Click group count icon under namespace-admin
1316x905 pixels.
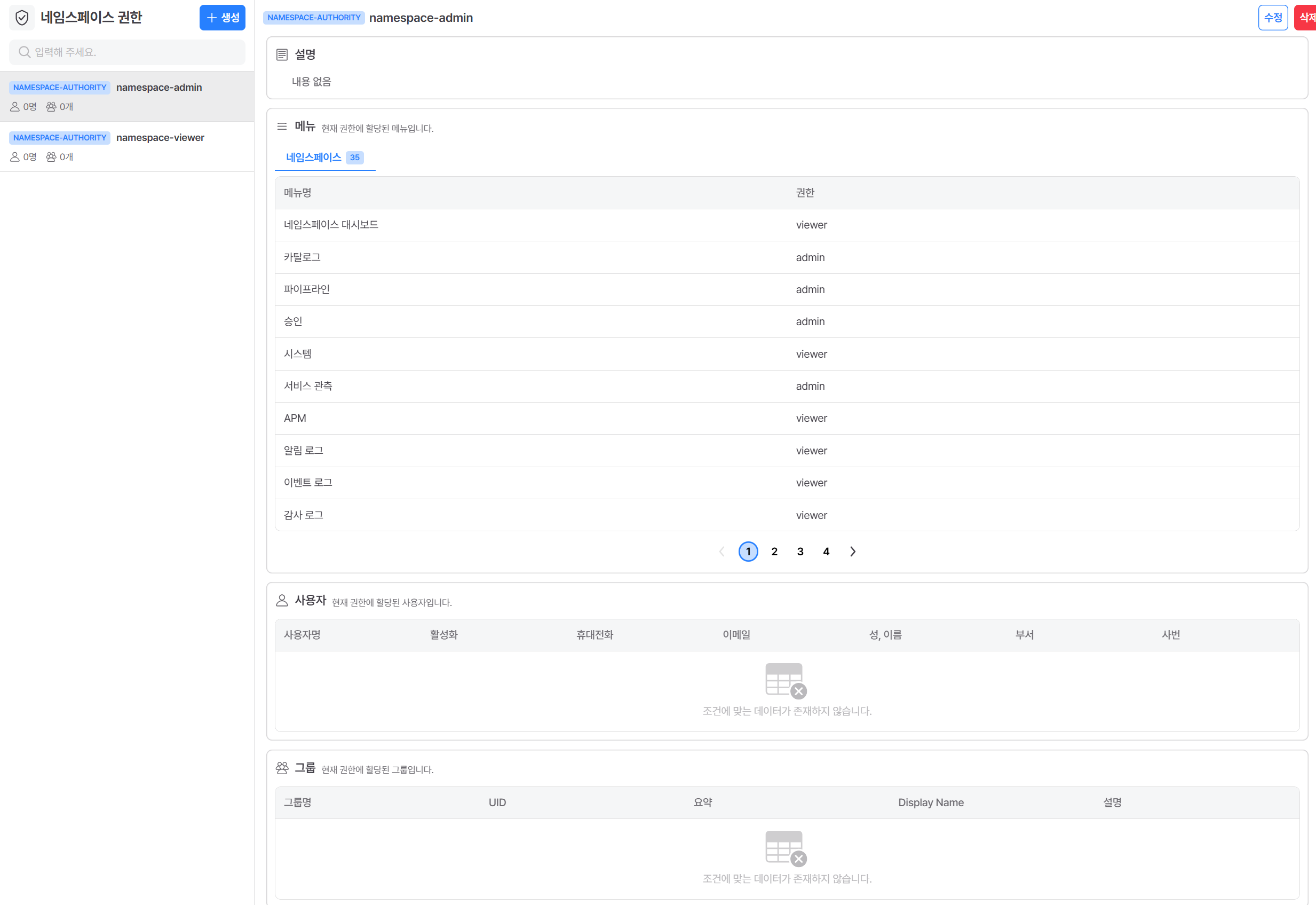(x=51, y=107)
